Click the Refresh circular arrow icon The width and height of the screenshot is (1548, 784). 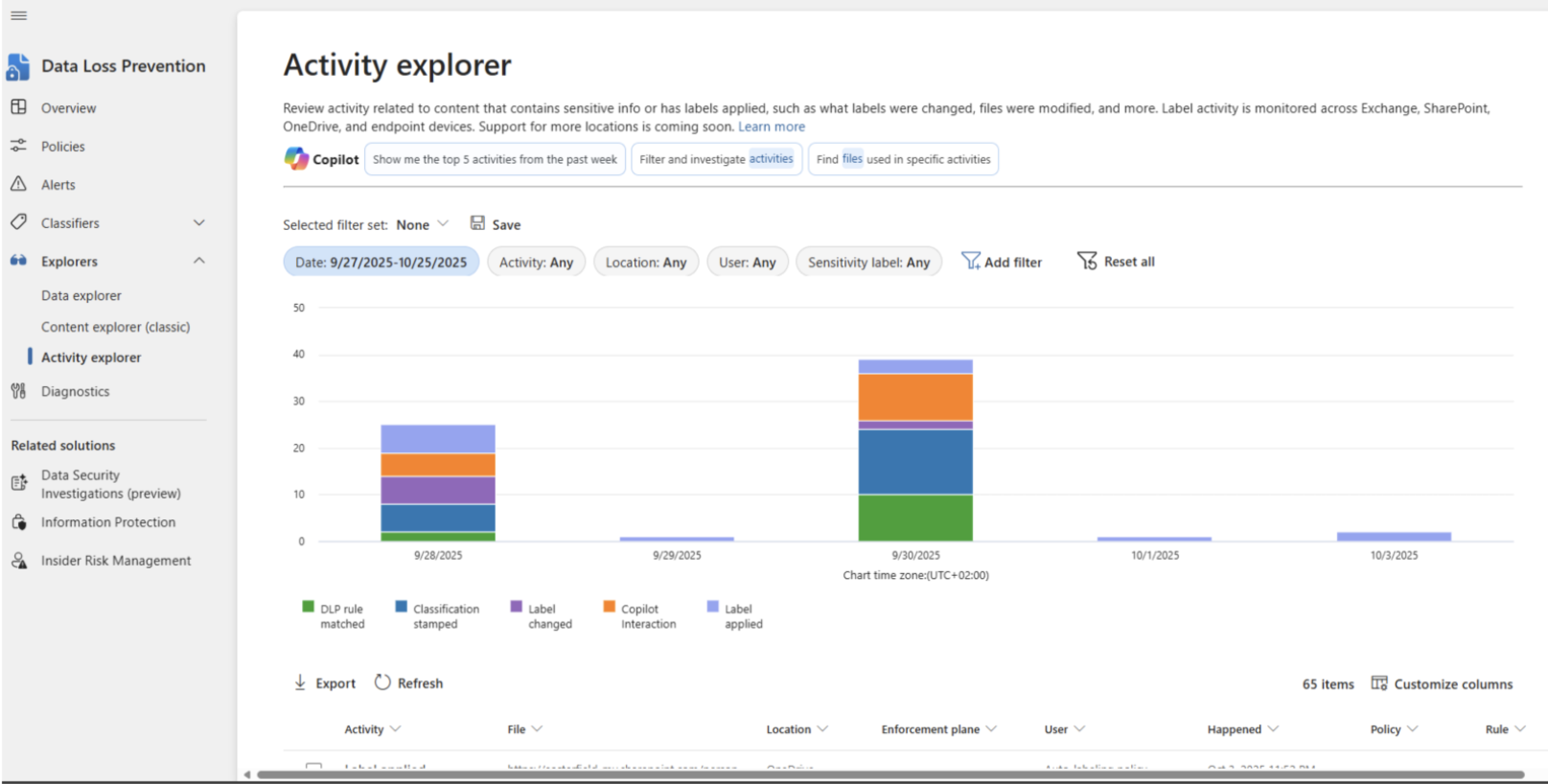(x=382, y=682)
